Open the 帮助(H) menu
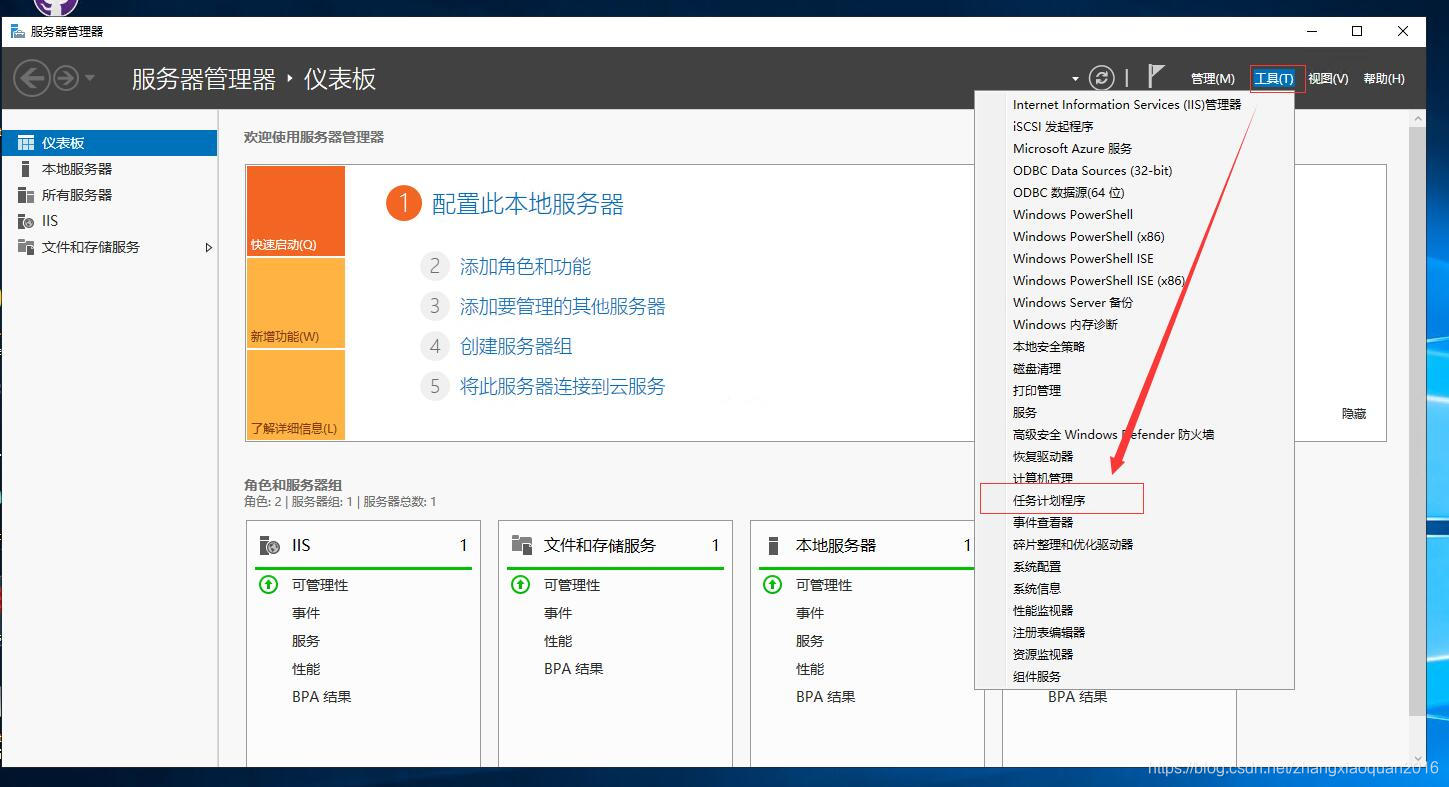The image size is (1449, 787). coord(1384,79)
